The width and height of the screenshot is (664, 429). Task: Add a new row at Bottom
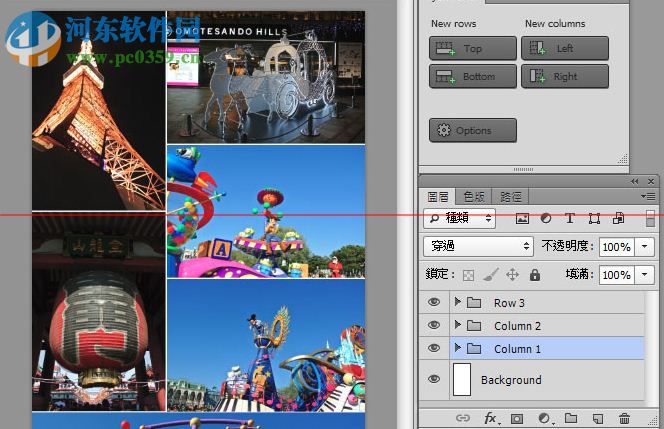click(473, 76)
